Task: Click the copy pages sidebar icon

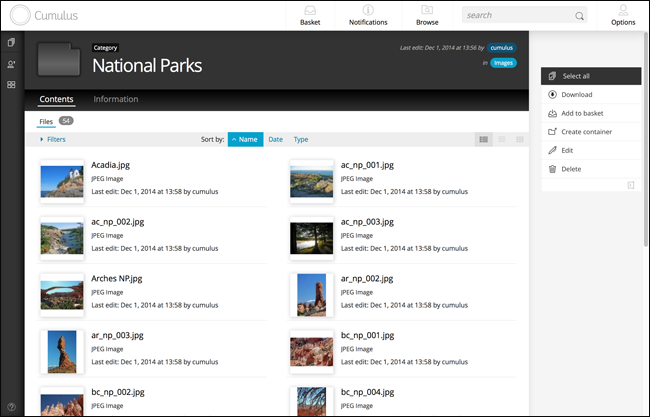Action: coord(11,42)
